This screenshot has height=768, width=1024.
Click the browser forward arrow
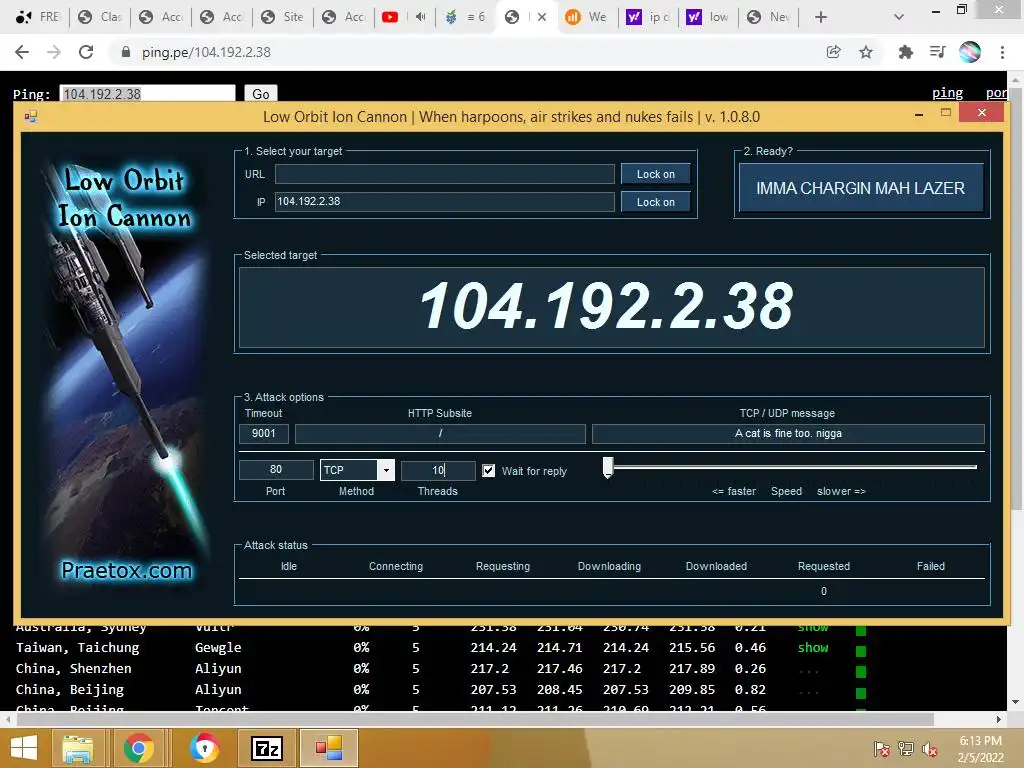54,52
